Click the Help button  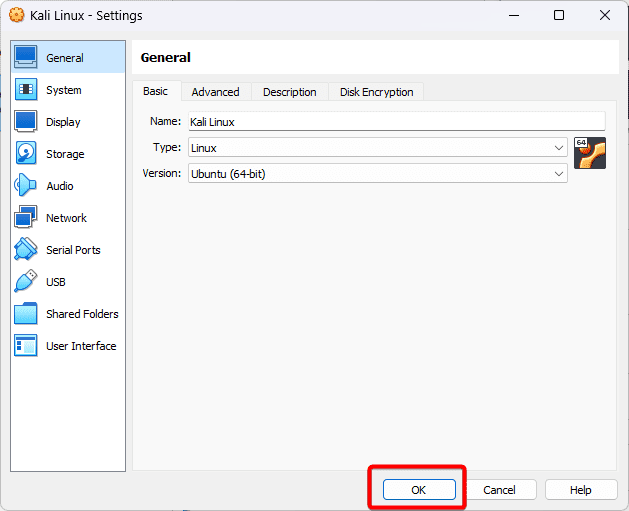581,489
